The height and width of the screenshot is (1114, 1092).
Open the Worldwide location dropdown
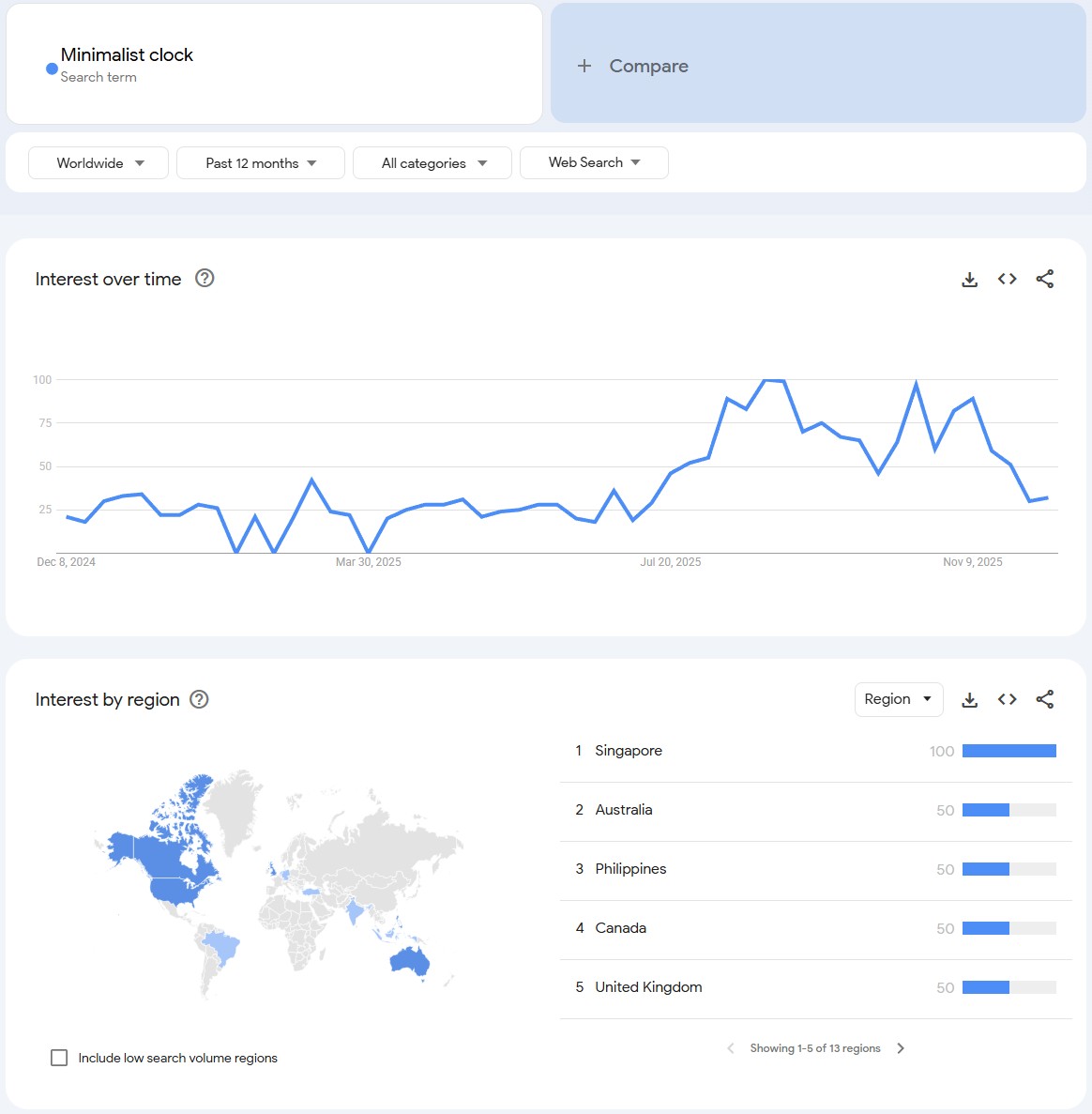coord(99,163)
